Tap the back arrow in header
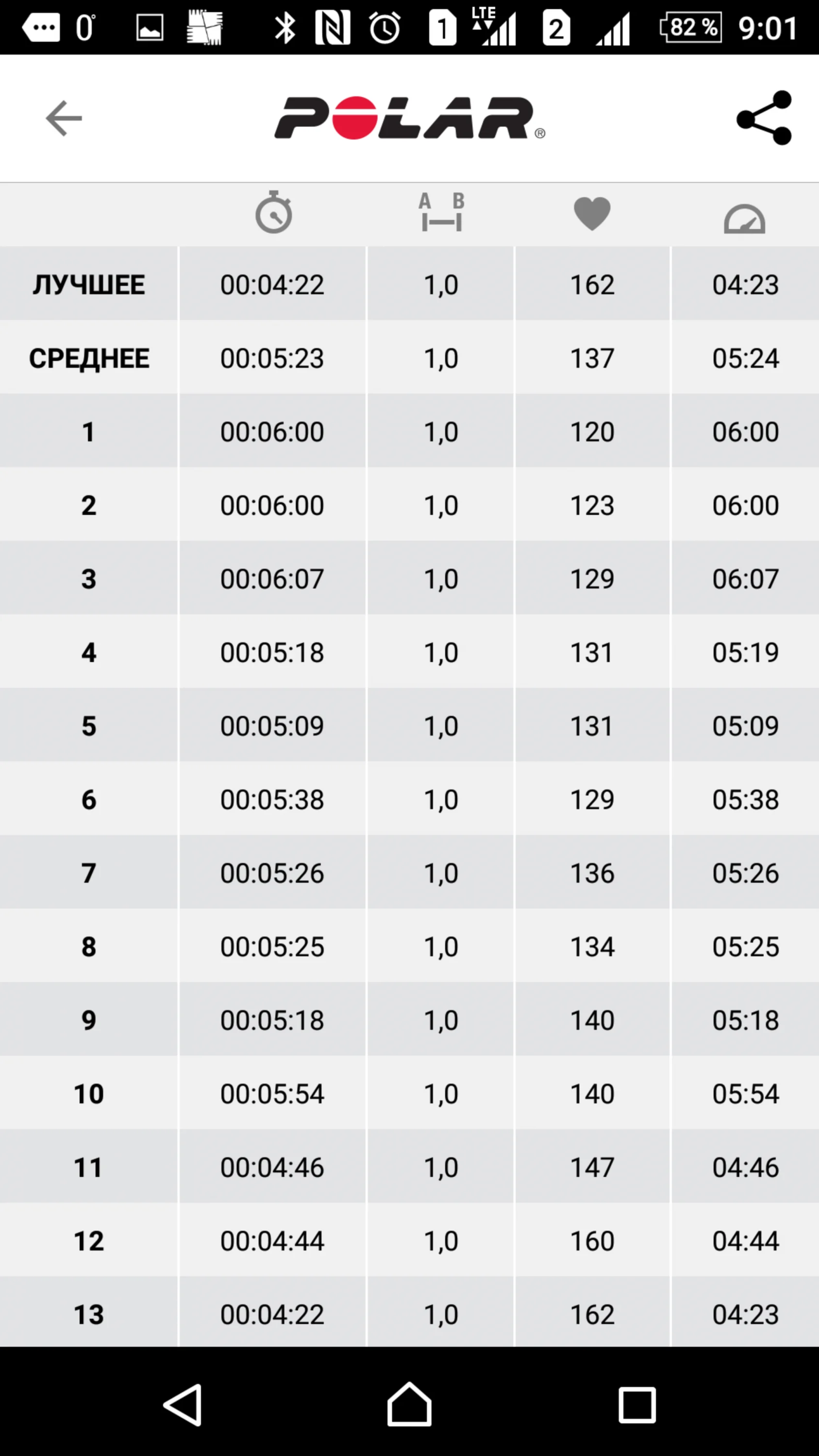Screen dimensions: 819x1456 (x=64, y=118)
